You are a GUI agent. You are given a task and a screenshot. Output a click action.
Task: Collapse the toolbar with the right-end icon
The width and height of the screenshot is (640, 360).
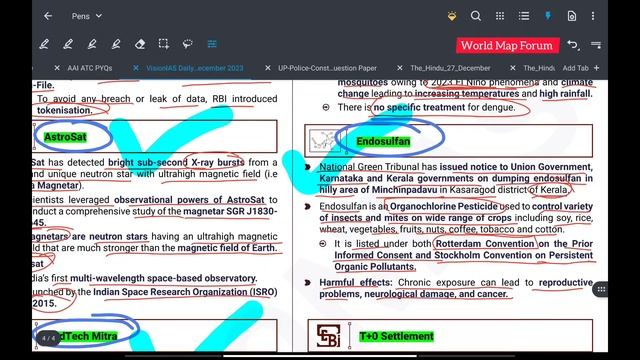596,44
